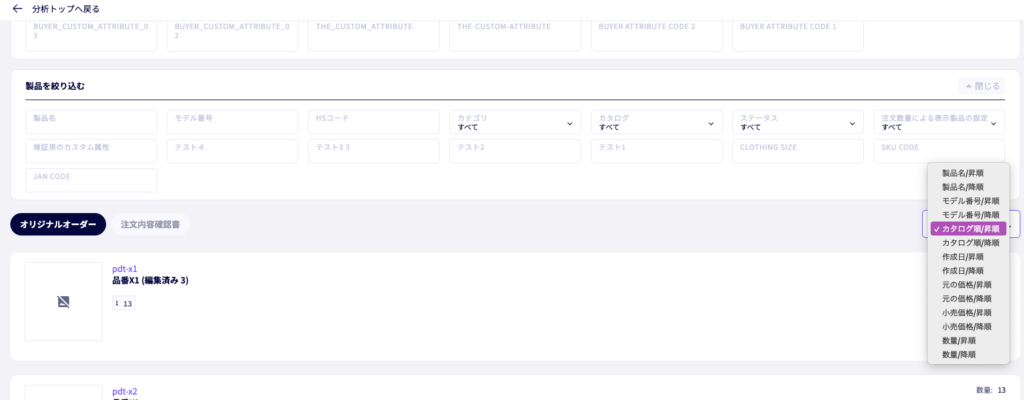1024x400 pixels.
Task: Click the テスト2 input field
Action: [515, 151]
